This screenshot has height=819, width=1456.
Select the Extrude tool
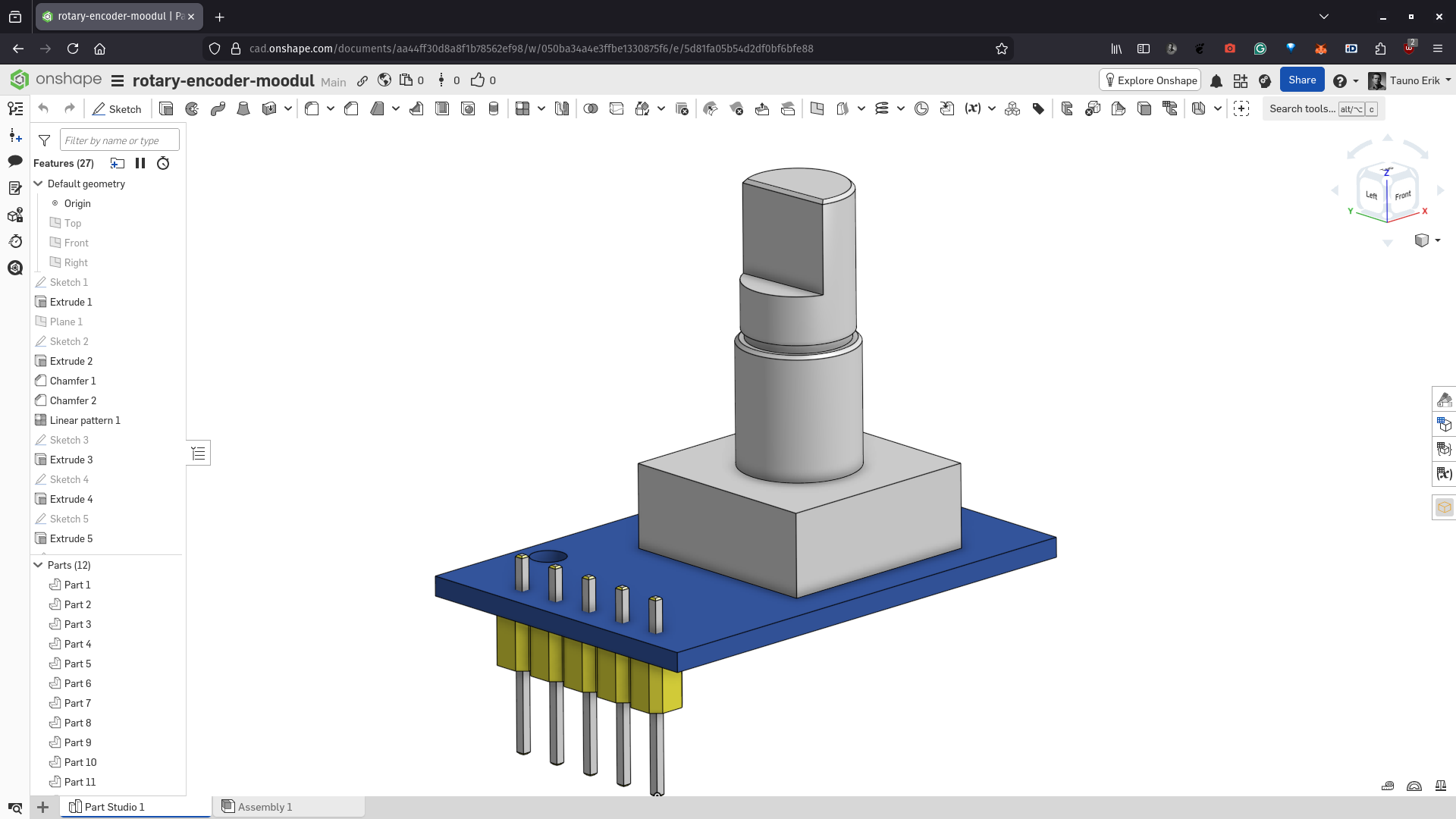(166, 109)
